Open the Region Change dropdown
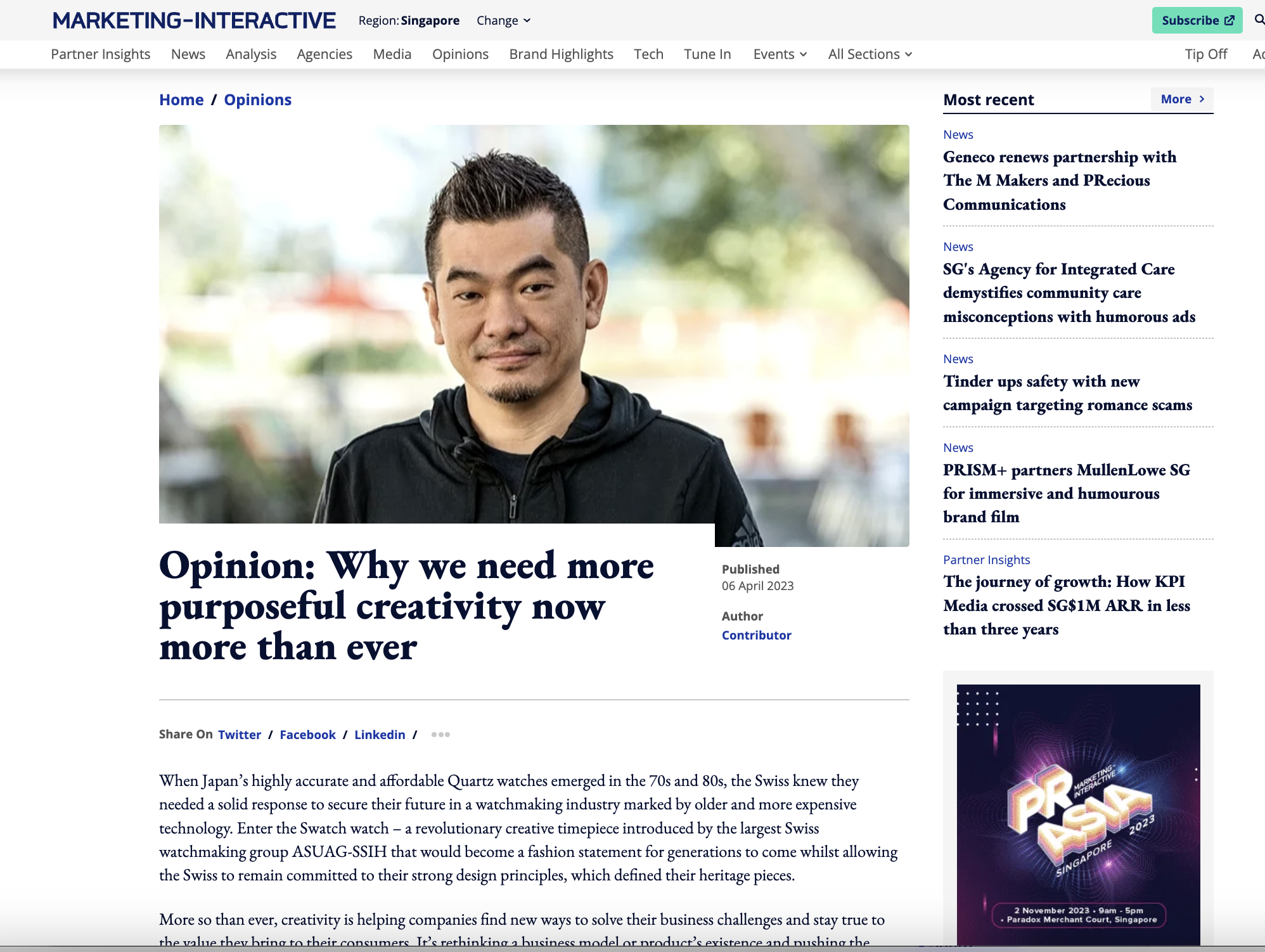Viewport: 1265px width, 952px height. click(503, 20)
